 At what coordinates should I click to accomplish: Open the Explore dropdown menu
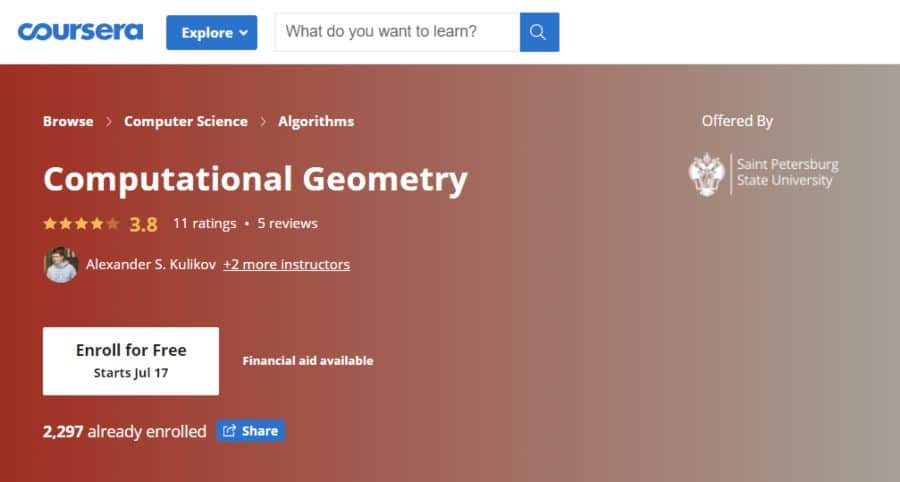[212, 33]
